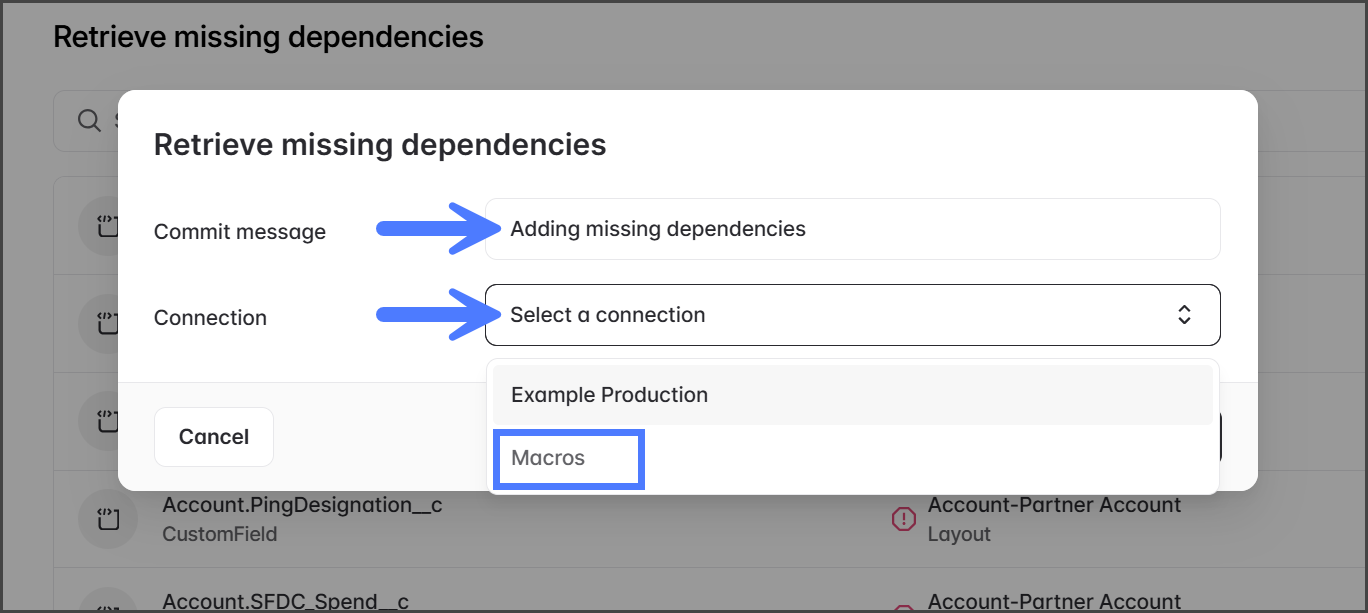Image resolution: width=1368 pixels, height=613 pixels.
Task: Click the search magnifier icon on background page
Action: pyautogui.click(x=89, y=121)
